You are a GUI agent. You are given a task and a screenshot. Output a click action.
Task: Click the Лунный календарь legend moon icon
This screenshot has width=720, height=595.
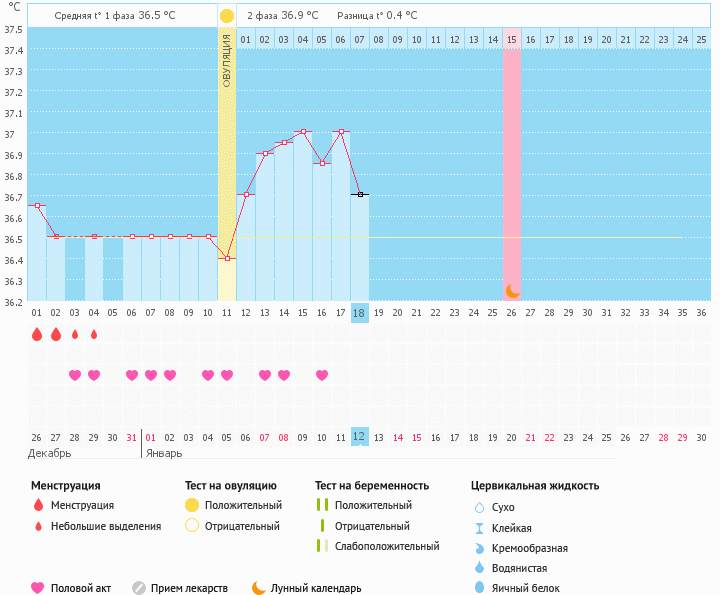click(x=259, y=588)
